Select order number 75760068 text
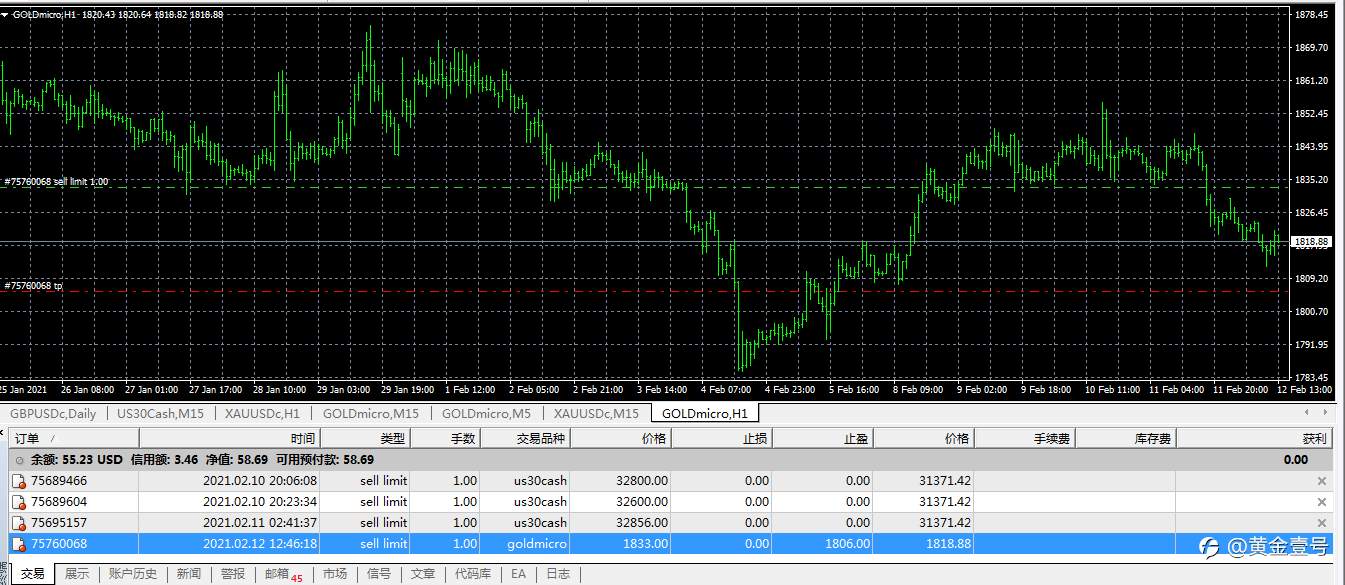1345x585 pixels. [x=59, y=544]
